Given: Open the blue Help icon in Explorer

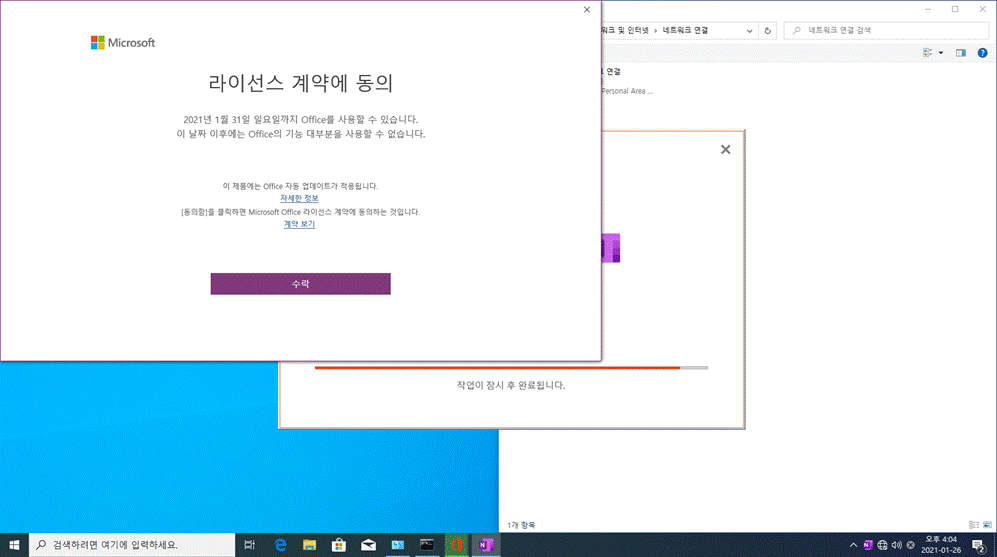Looking at the screenshot, I should [982, 53].
